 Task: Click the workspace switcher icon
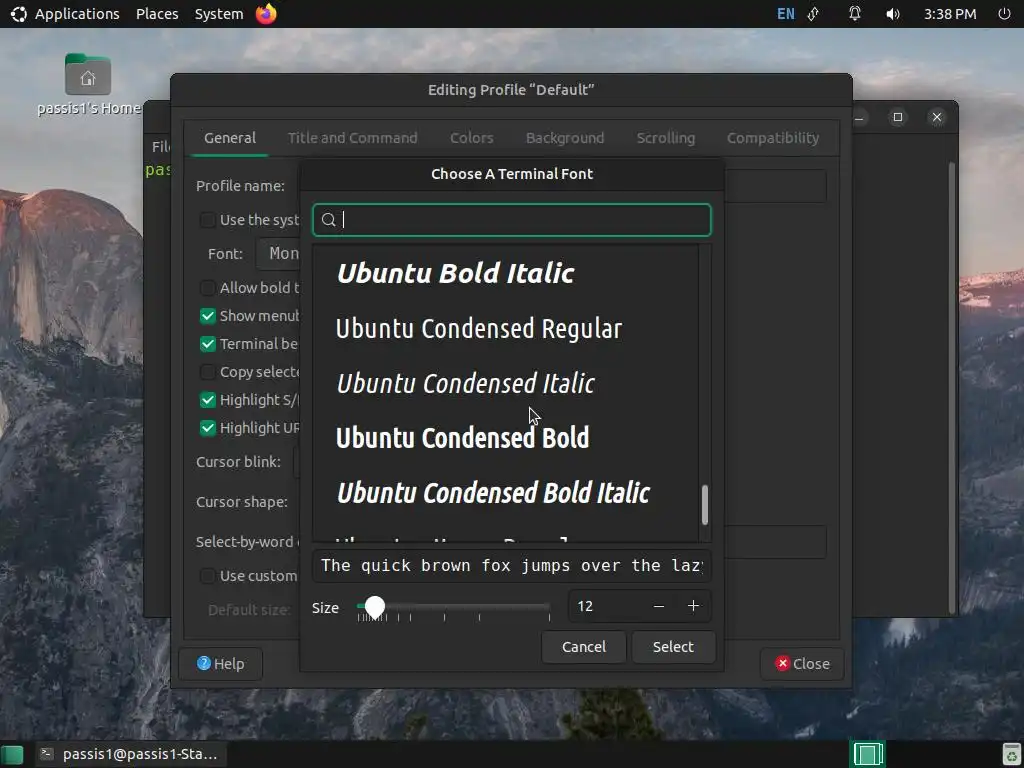click(x=868, y=754)
